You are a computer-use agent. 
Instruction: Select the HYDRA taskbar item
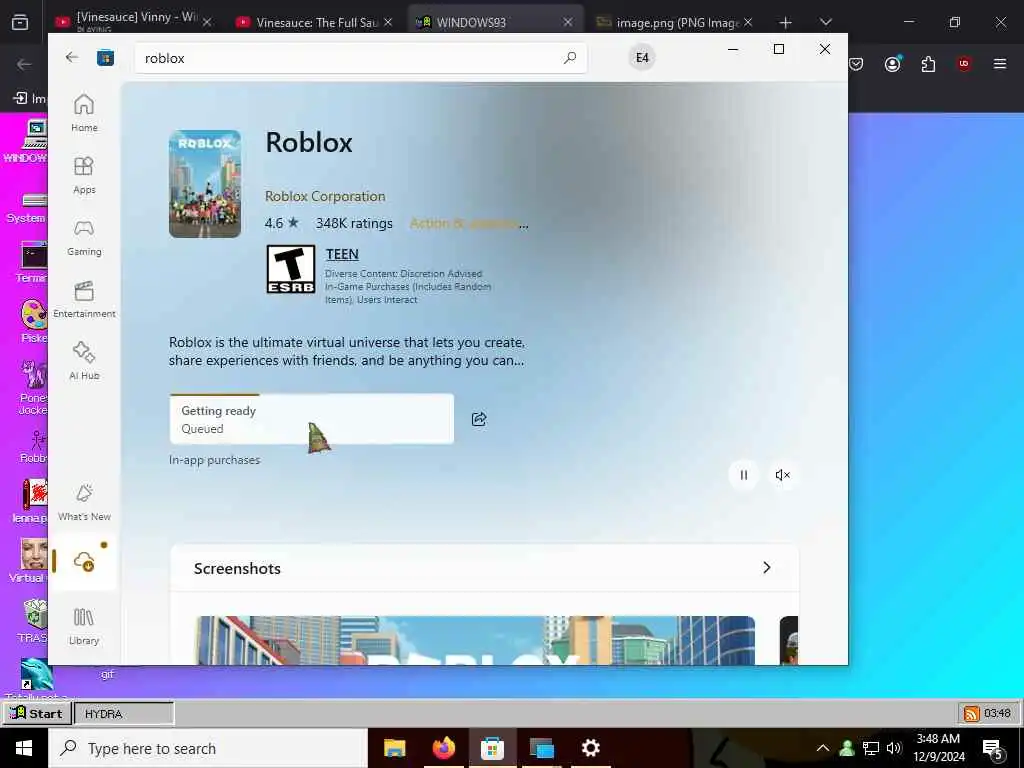tap(124, 713)
